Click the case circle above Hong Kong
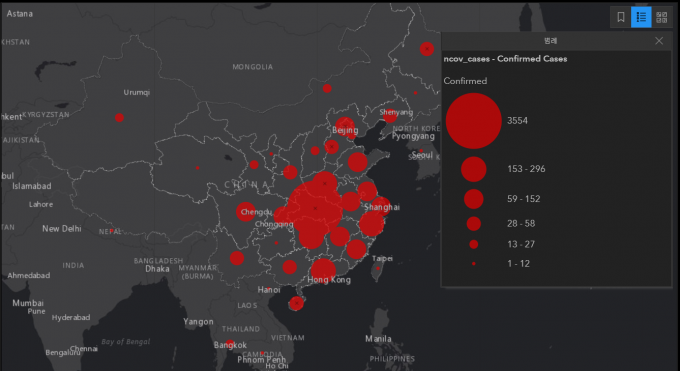 click(x=323, y=270)
